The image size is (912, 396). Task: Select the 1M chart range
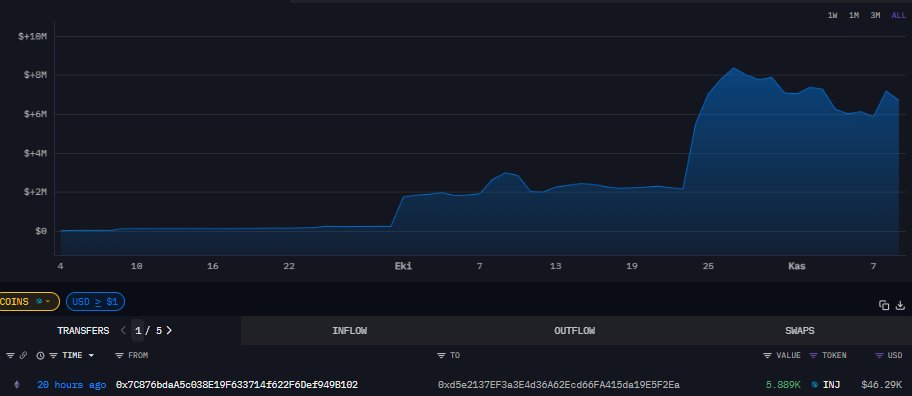[854, 16]
